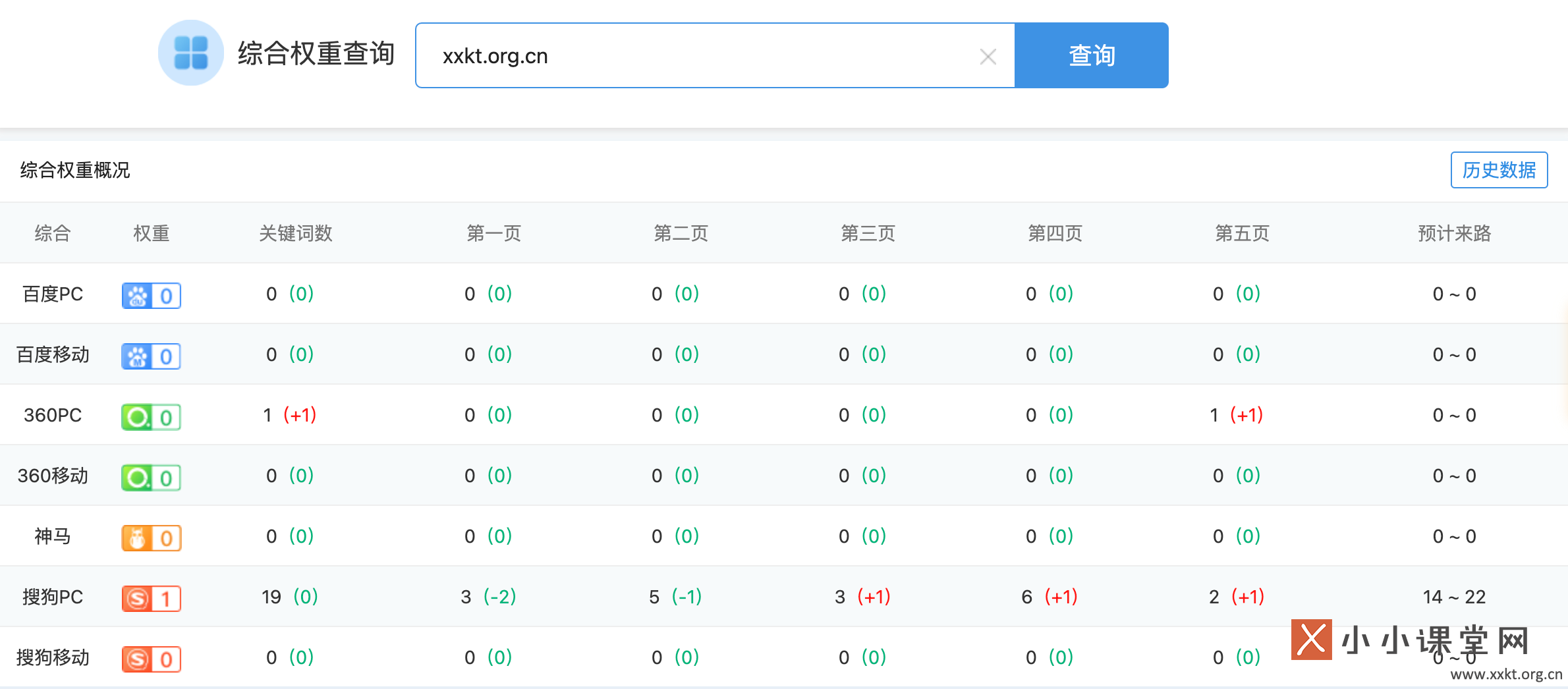This screenshot has height=689, width=1568.
Task: Click the 综合权重概况 section title
Action: pyautogui.click(x=75, y=170)
